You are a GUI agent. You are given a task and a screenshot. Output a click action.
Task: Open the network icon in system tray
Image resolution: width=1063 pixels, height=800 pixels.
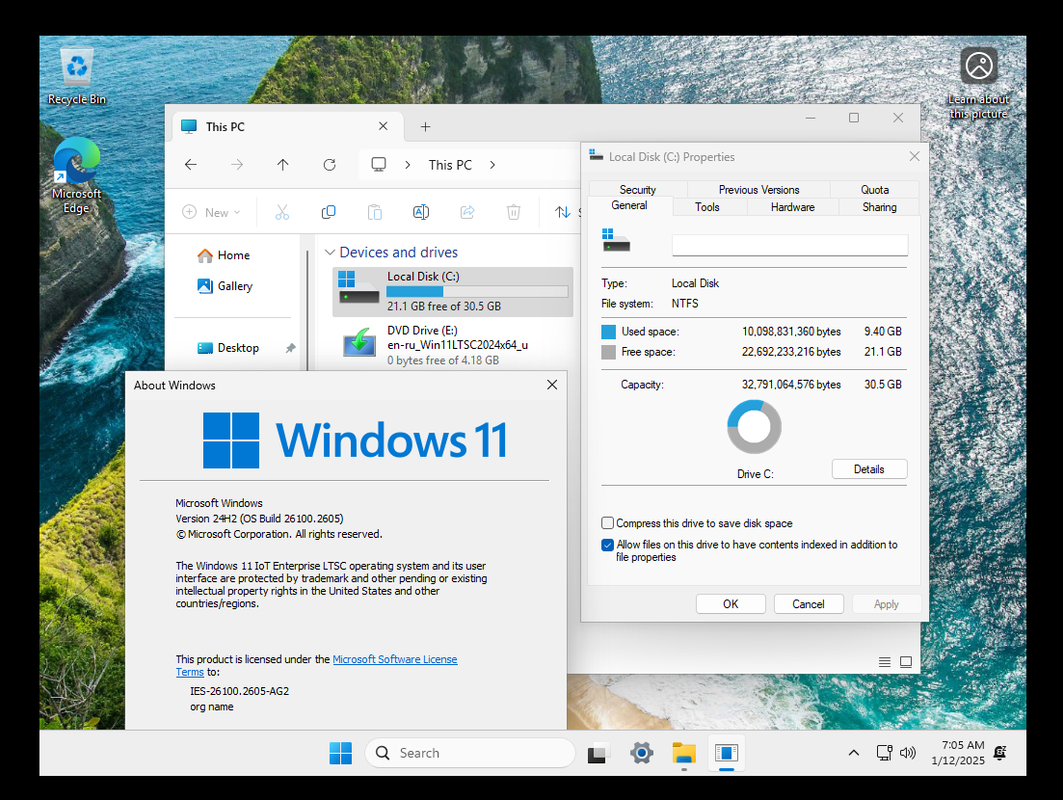click(884, 753)
